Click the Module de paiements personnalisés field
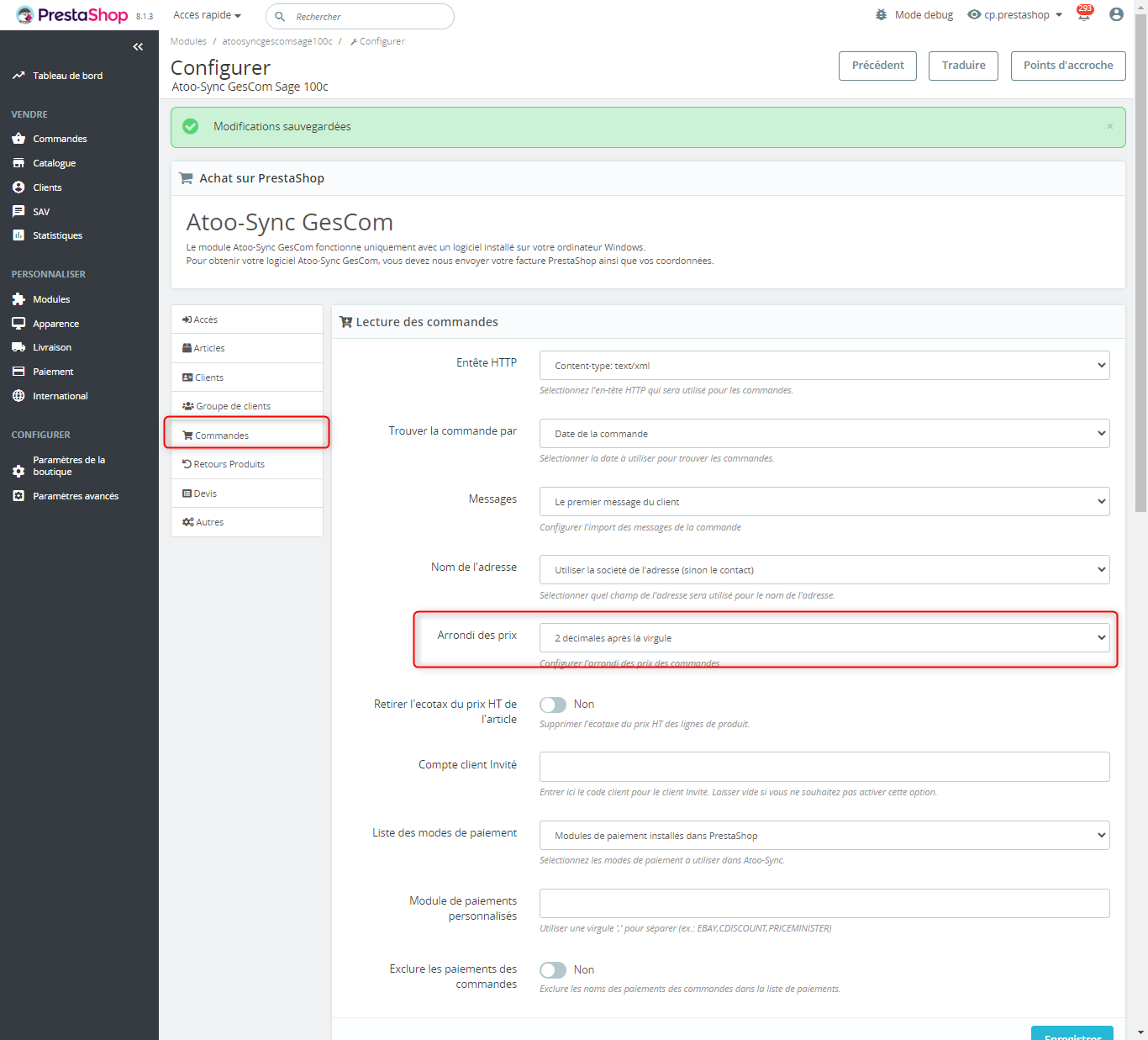The height and width of the screenshot is (1040, 1148). [x=824, y=904]
